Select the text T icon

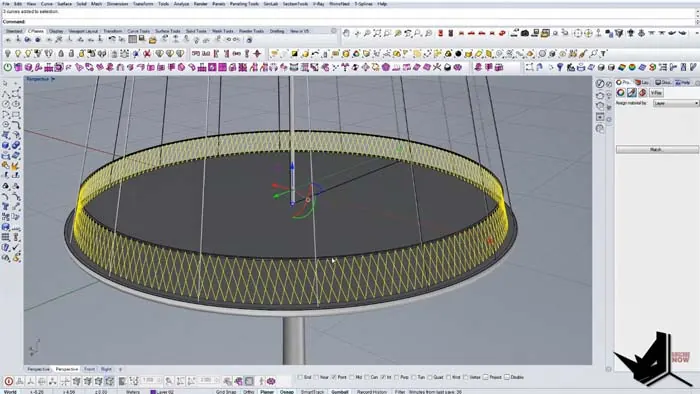point(604,54)
